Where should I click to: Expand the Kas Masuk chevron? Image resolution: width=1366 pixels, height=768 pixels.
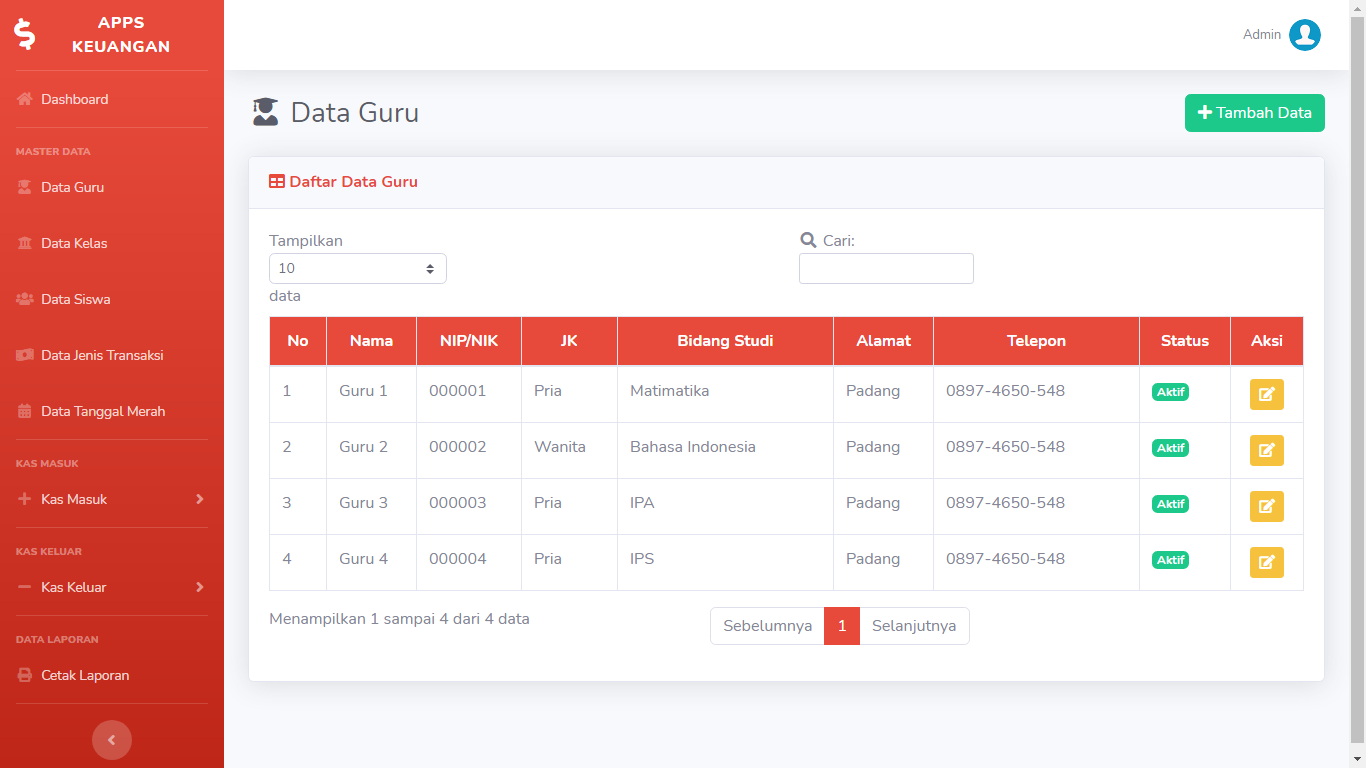coord(200,499)
